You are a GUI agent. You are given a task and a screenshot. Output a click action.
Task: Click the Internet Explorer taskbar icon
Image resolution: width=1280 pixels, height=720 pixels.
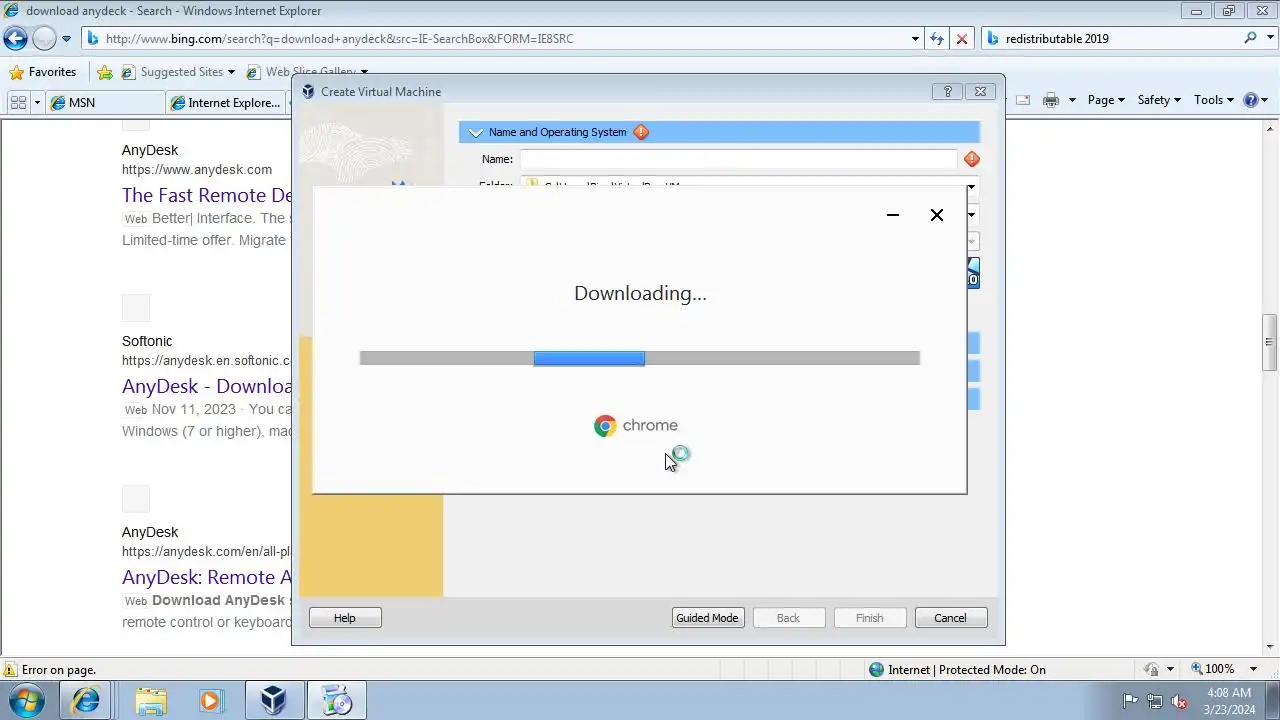85,701
